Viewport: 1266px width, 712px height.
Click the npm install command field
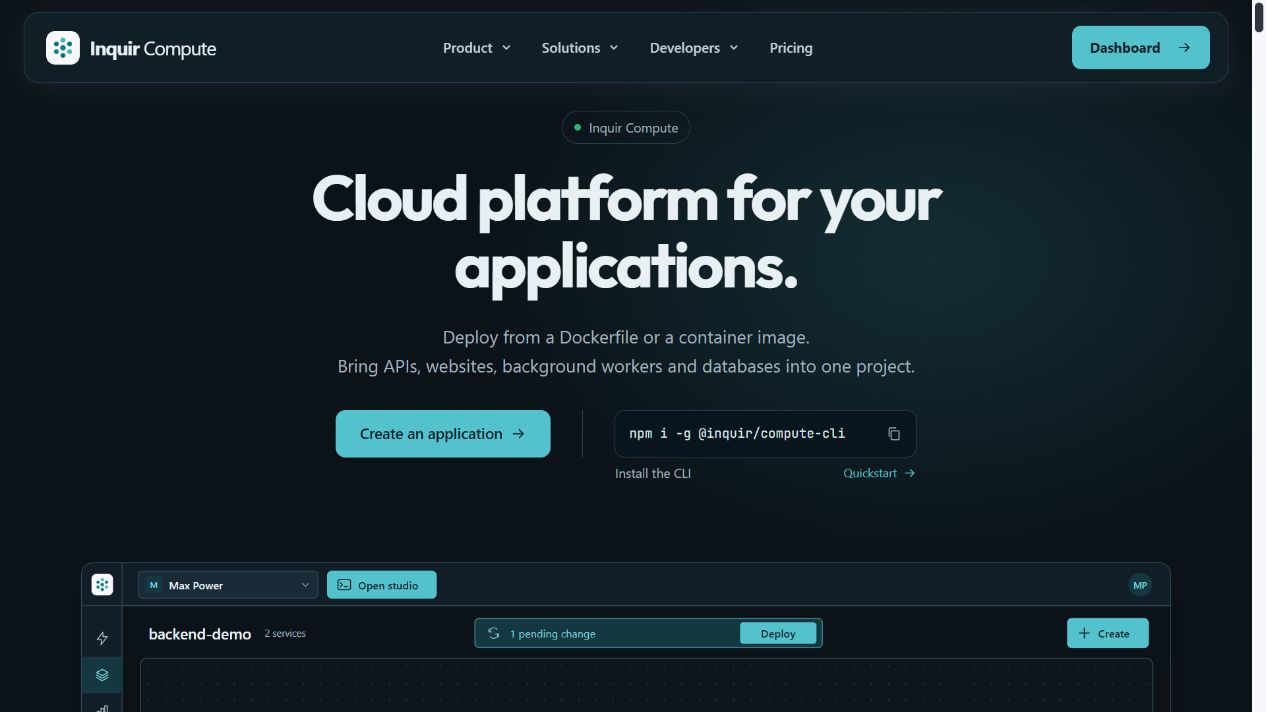pos(765,434)
